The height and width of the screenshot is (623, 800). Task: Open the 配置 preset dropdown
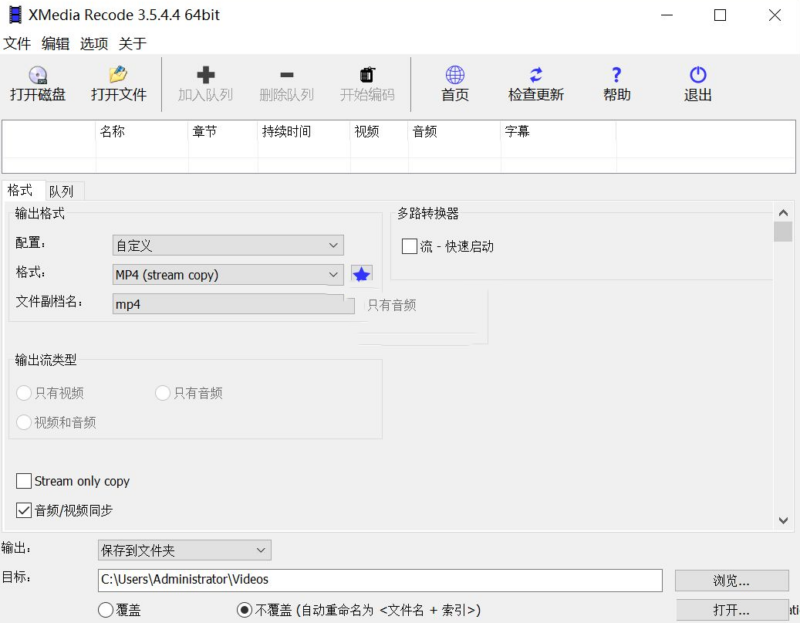[227, 245]
